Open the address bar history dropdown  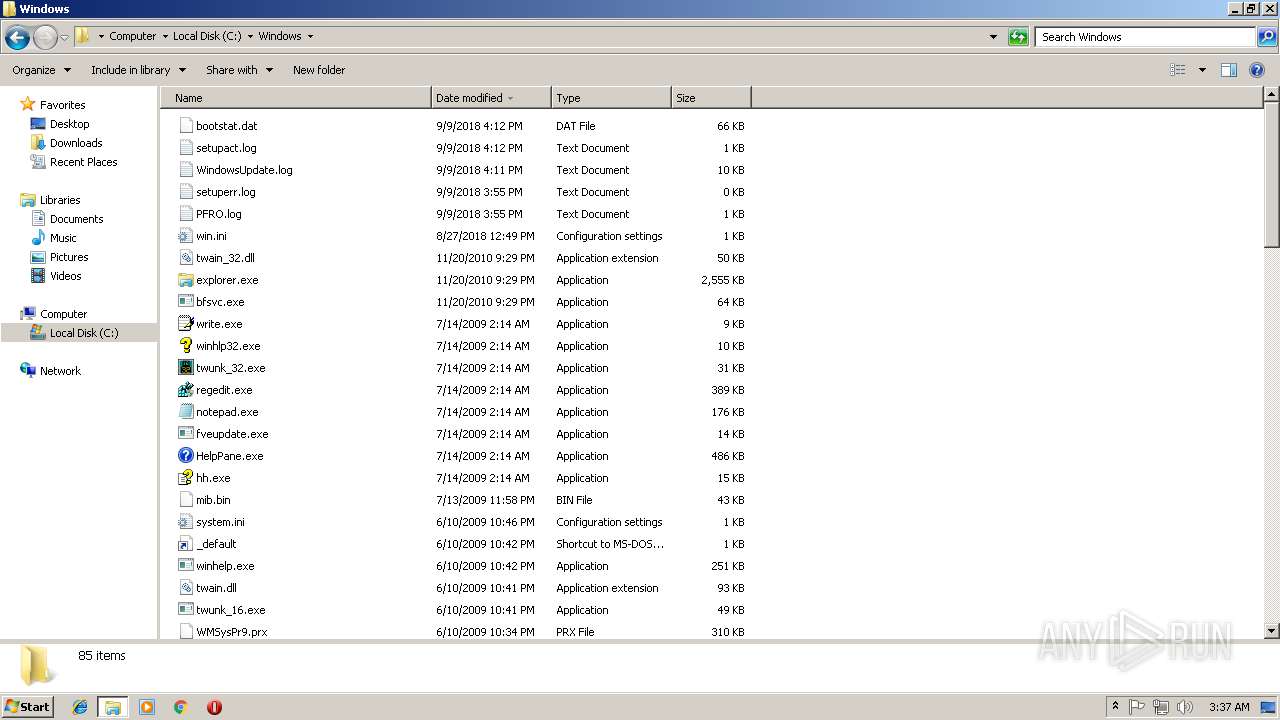pyautogui.click(x=993, y=37)
